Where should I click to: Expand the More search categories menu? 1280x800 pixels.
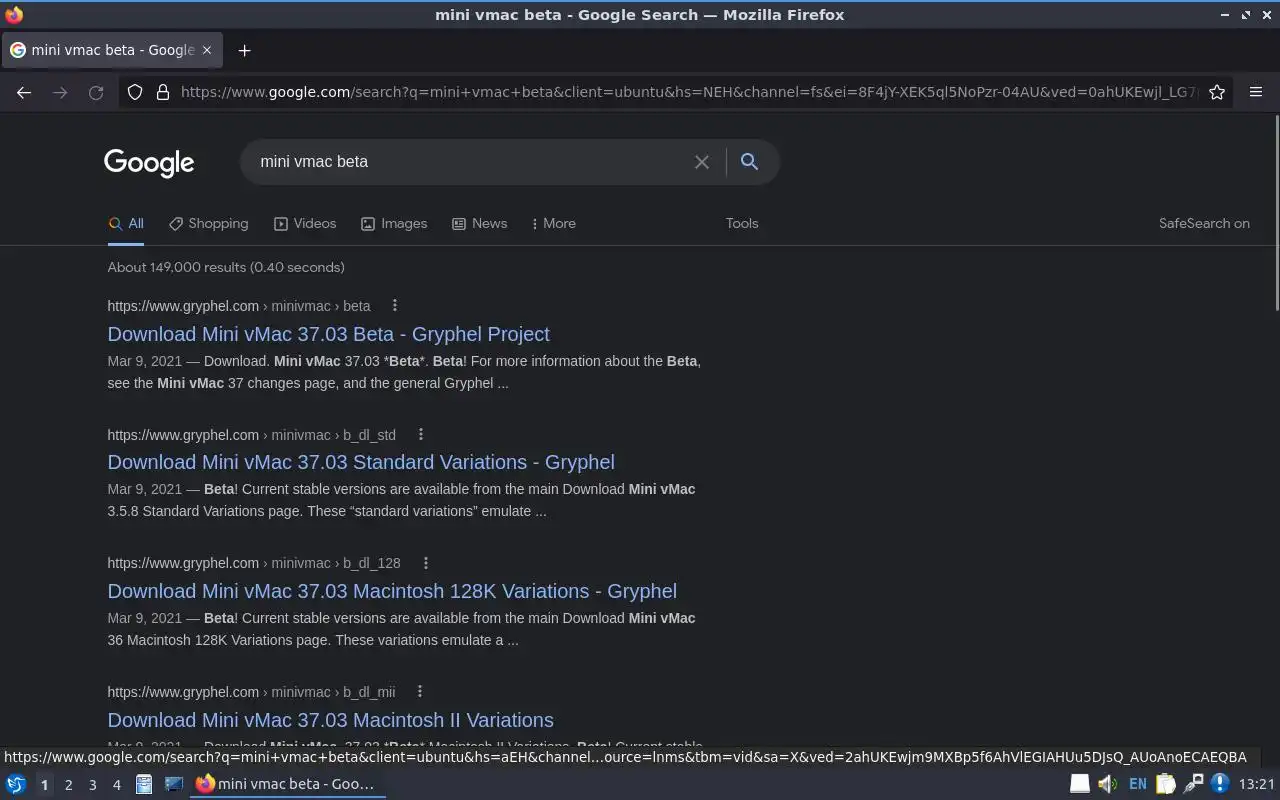click(554, 224)
